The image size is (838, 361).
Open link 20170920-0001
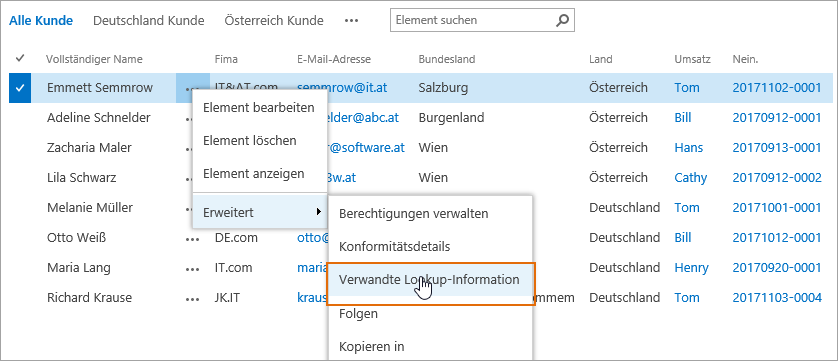pos(777,267)
